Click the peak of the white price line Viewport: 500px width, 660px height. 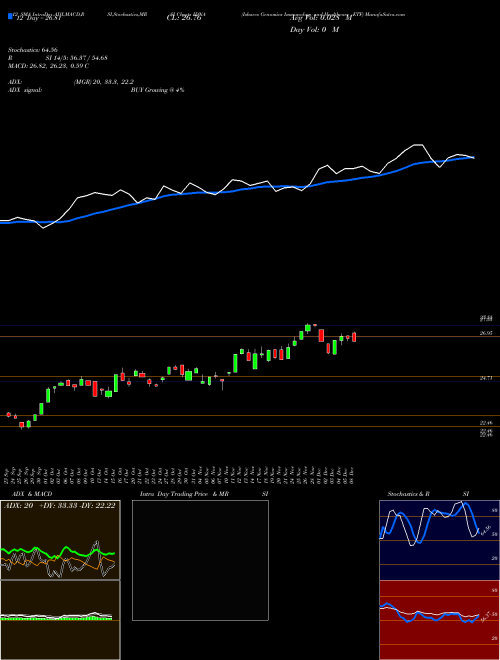click(417, 145)
